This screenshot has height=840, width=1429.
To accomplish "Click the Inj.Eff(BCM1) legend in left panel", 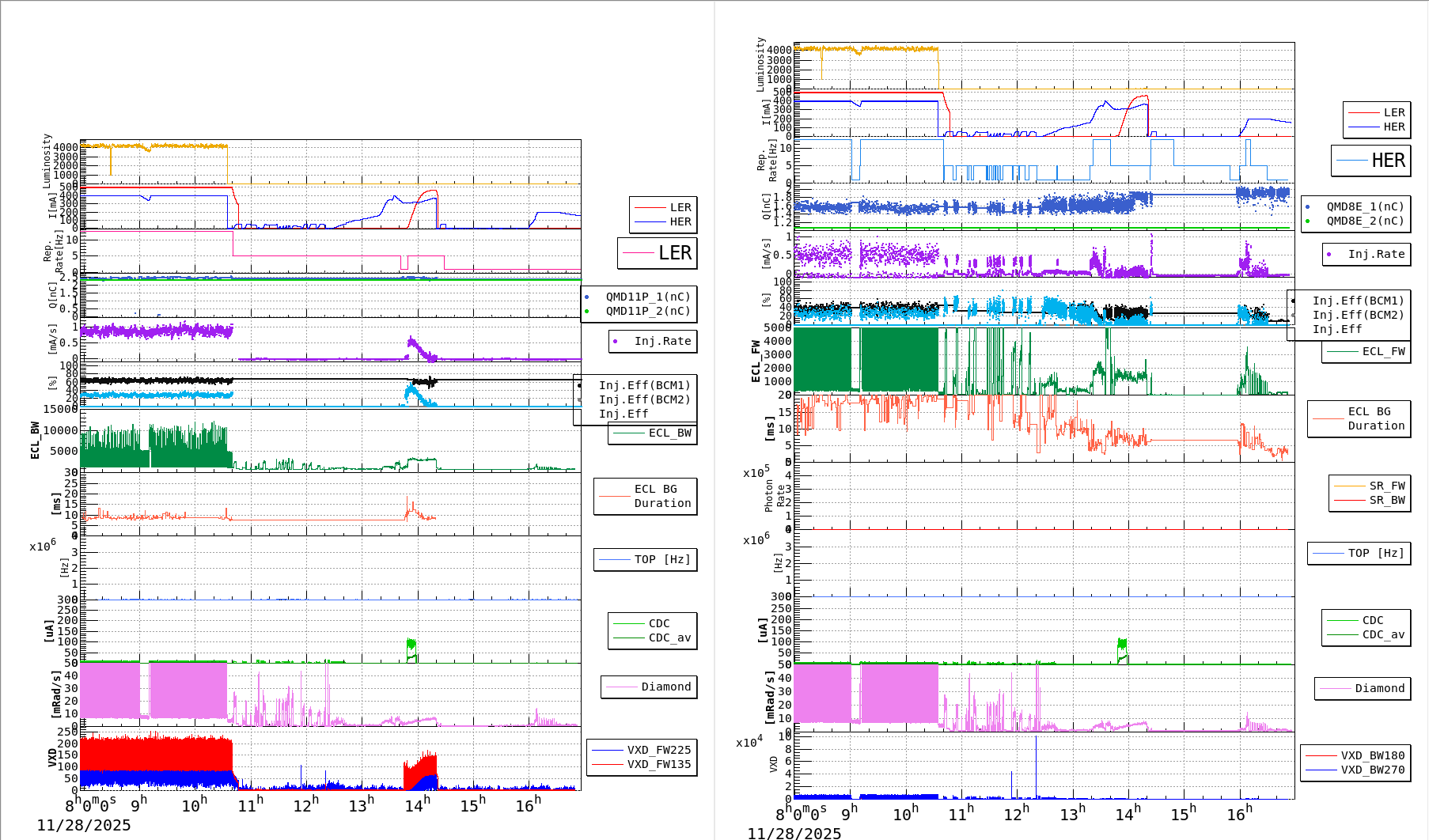I will coord(644,385).
